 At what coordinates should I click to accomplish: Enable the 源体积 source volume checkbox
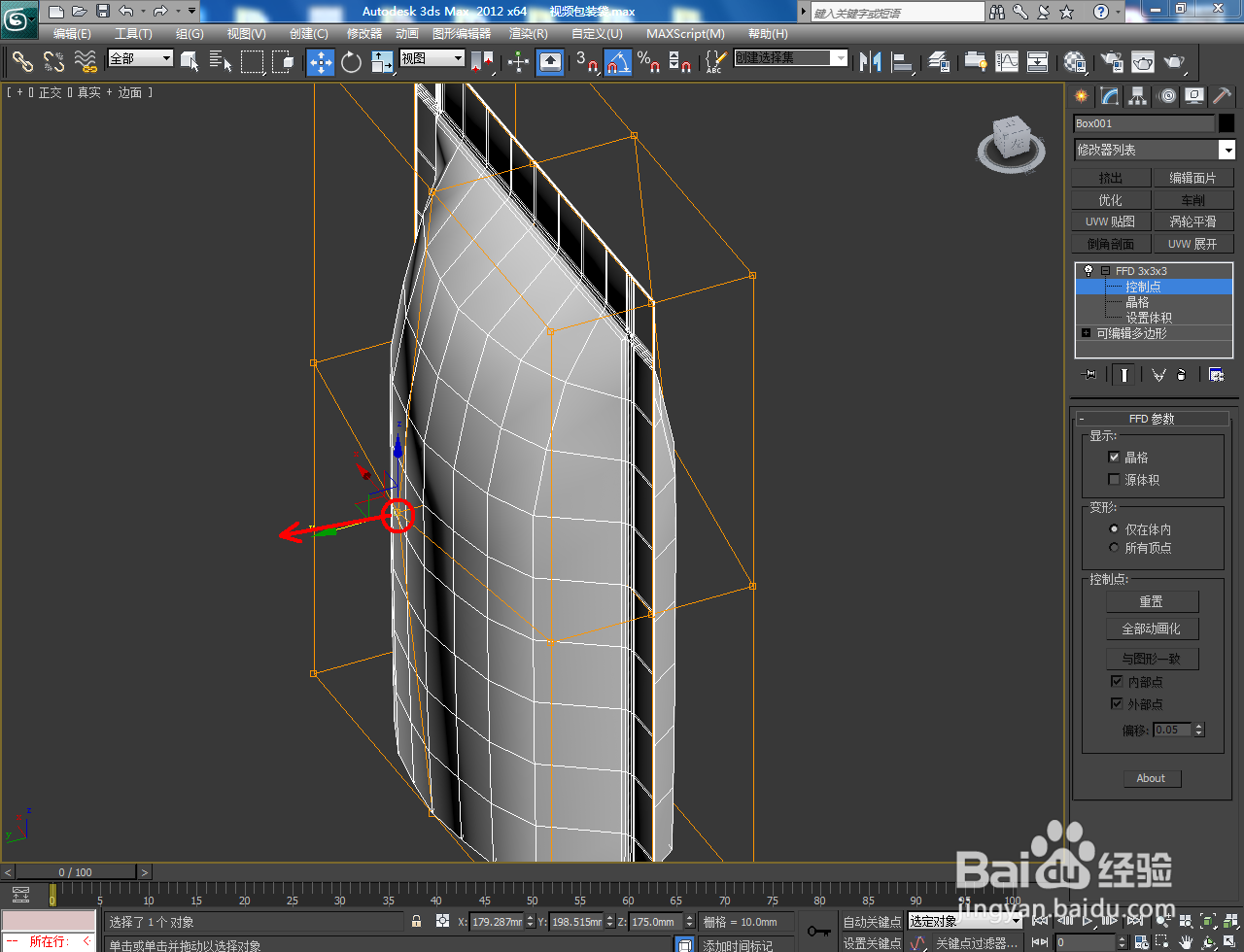point(1114,479)
